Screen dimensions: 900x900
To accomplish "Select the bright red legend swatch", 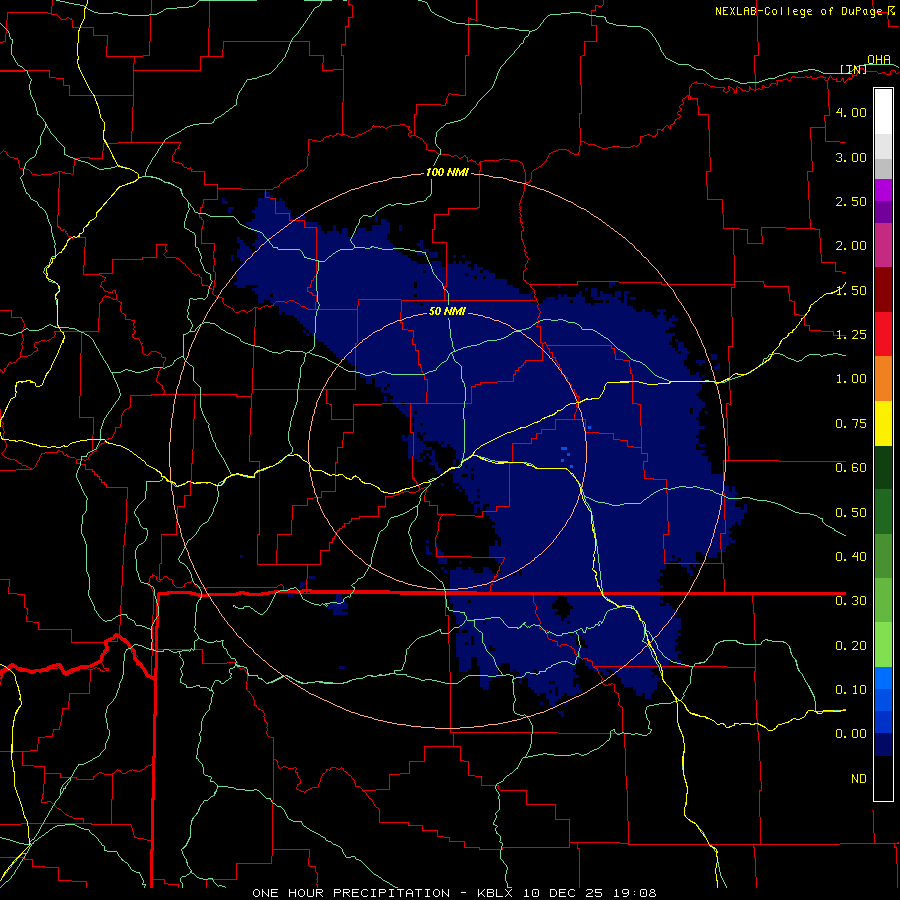I will [883, 334].
